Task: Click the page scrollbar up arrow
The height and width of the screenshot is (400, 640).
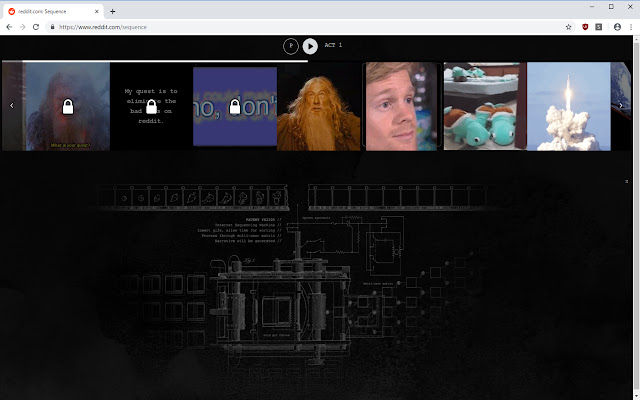Action: click(x=636, y=38)
